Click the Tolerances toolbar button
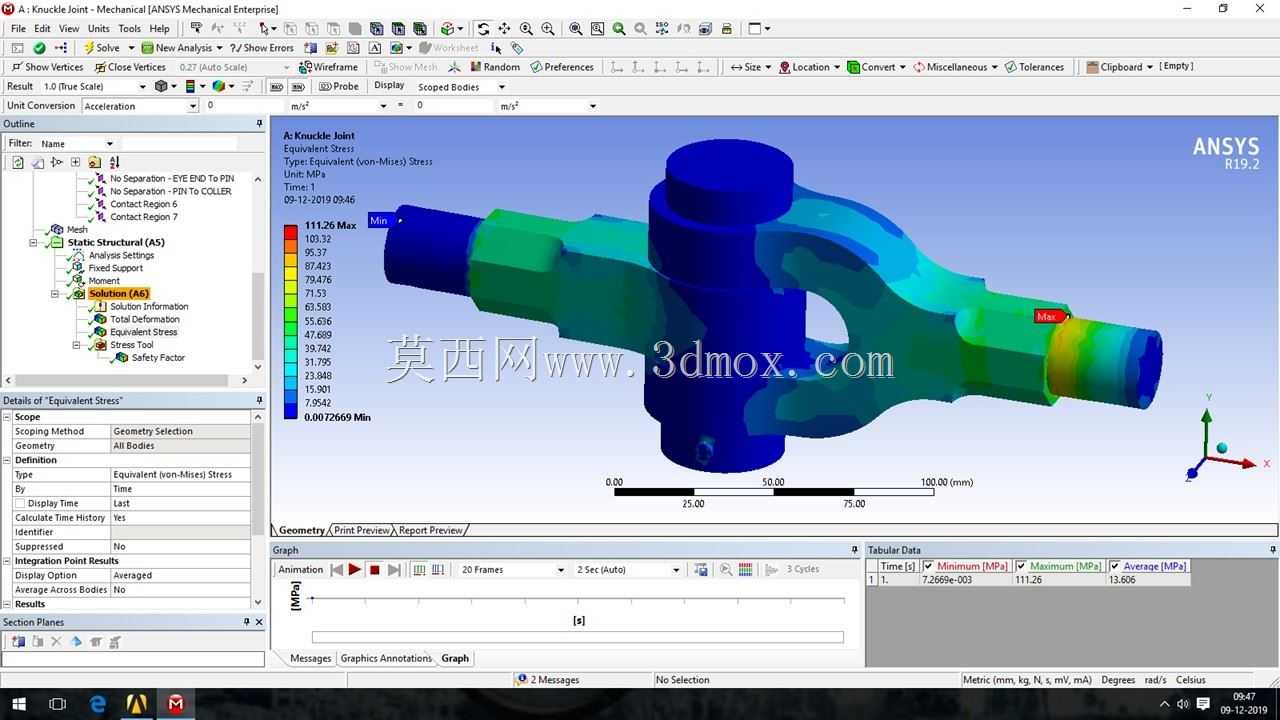Image resolution: width=1280 pixels, height=720 pixels. [1035, 67]
